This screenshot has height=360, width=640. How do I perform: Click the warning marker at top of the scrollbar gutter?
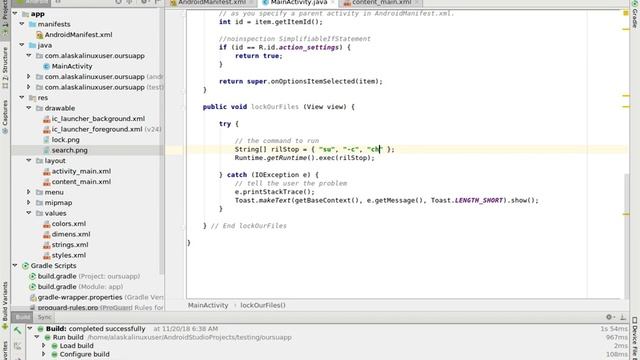coord(626,13)
